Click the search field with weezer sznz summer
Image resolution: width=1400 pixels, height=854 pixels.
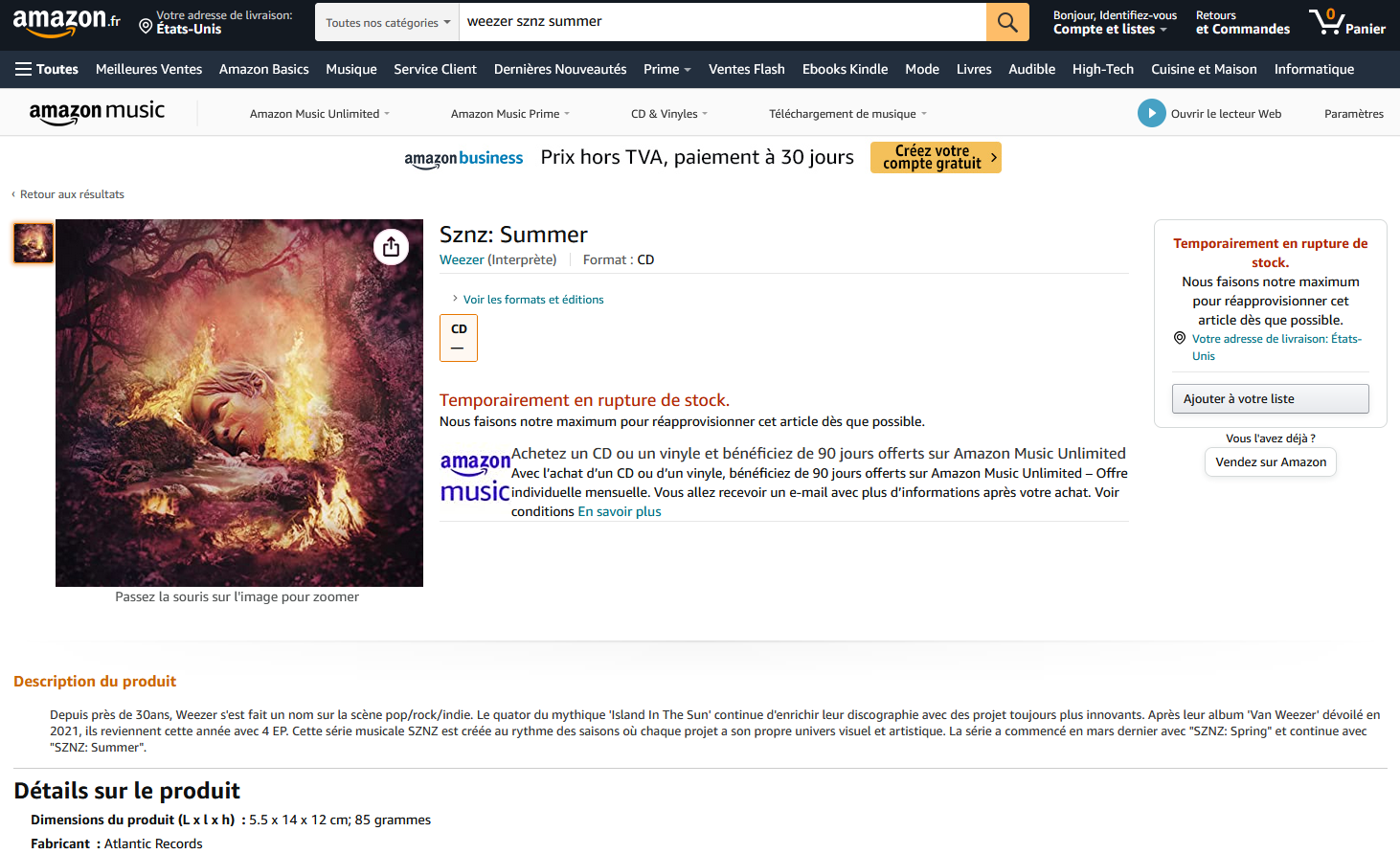click(722, 22)
